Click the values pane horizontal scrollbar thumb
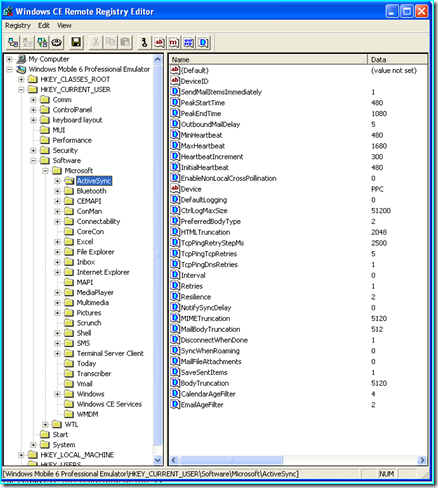 pyautogui.click(x=231, y=460)
